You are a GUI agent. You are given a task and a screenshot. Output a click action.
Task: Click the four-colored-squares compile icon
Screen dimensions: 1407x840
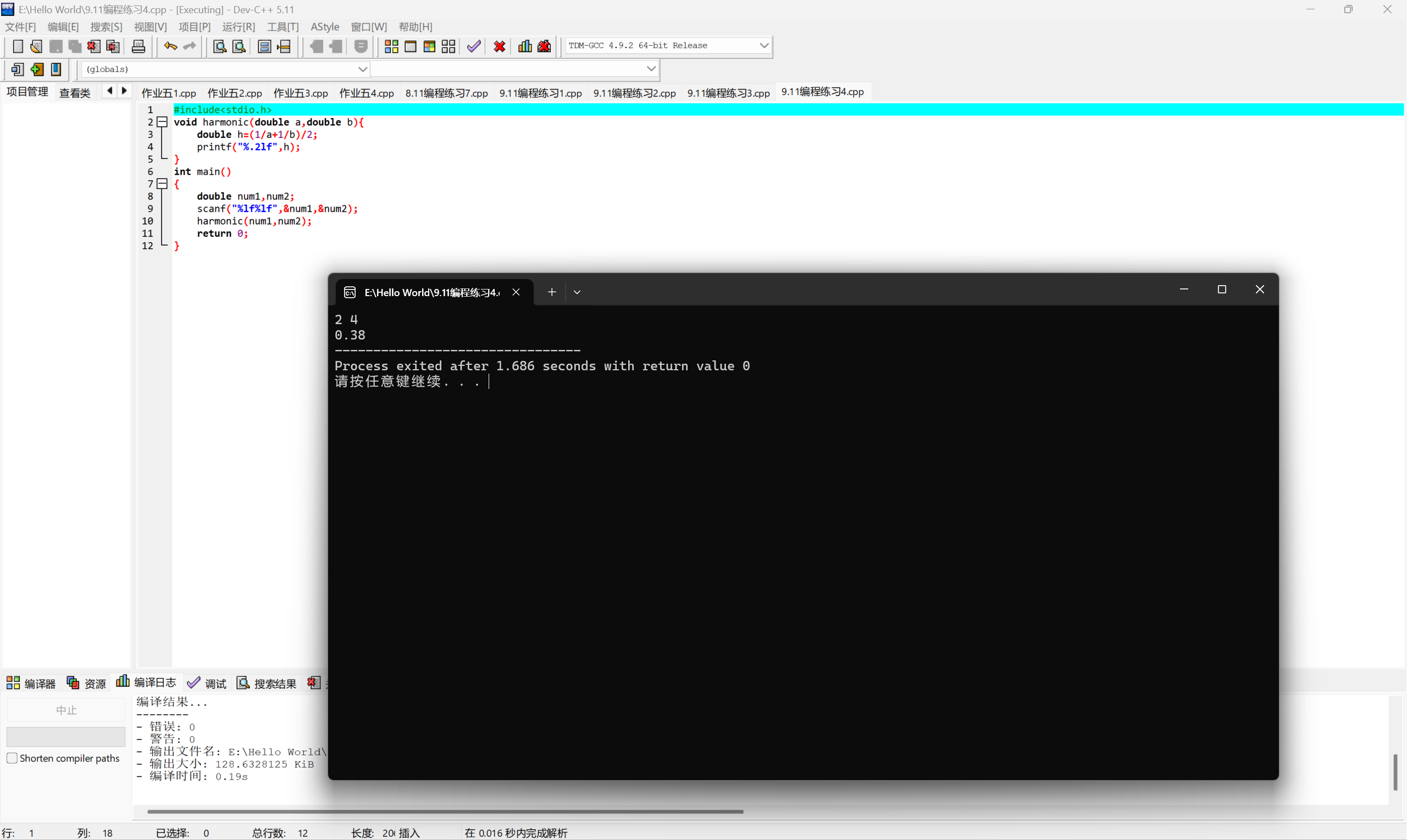tap(391, 46)
